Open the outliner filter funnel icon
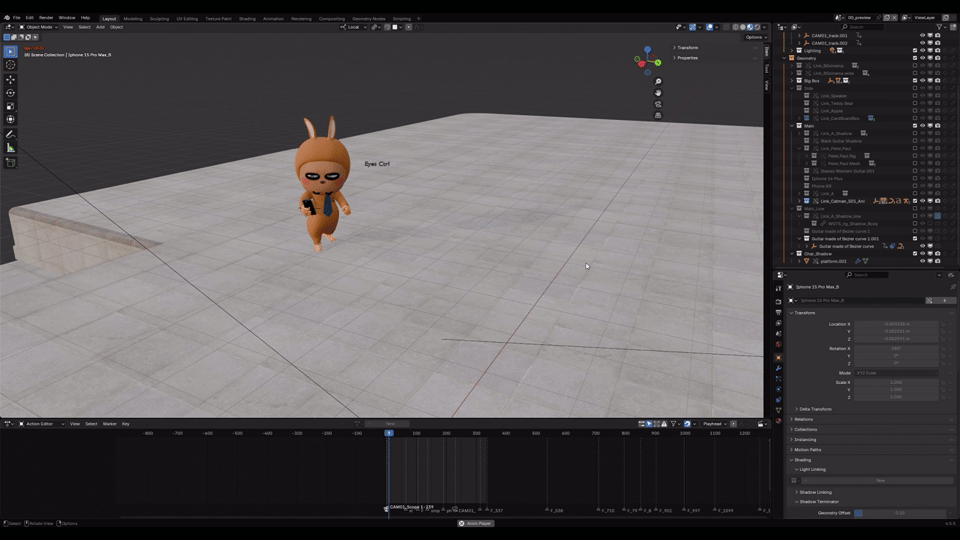The image size is (960, 540). pos(939,27)
